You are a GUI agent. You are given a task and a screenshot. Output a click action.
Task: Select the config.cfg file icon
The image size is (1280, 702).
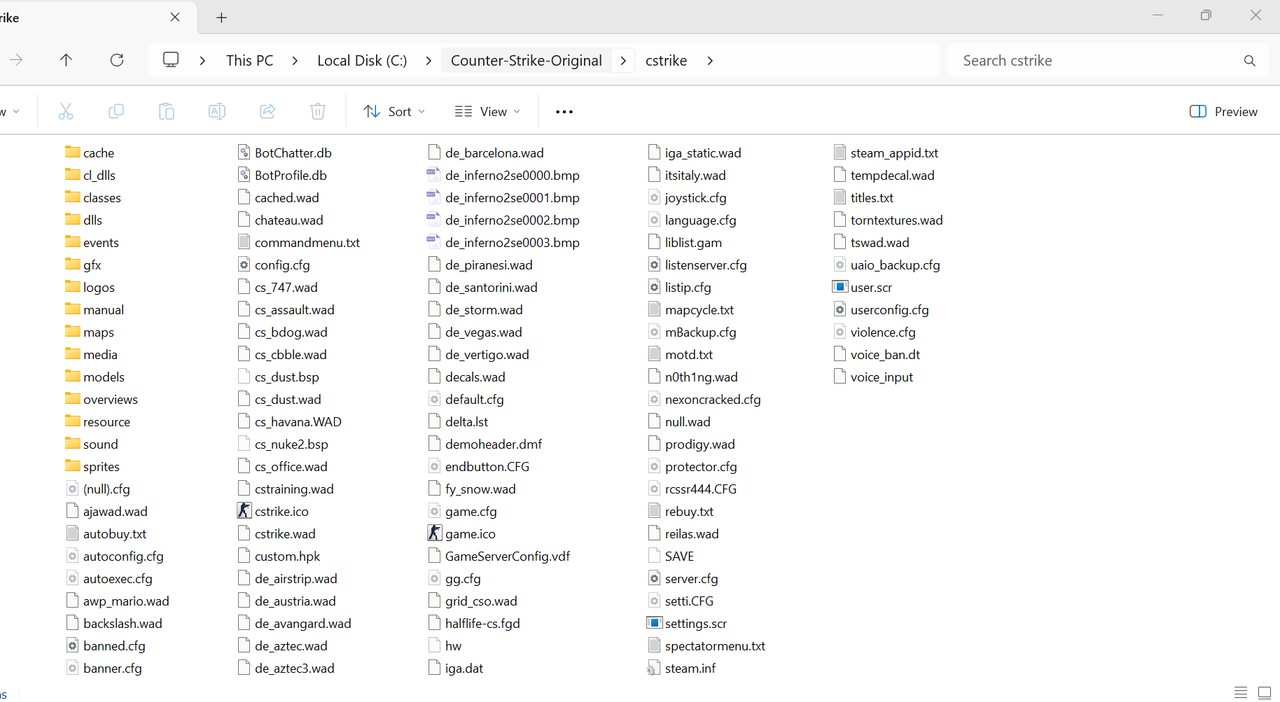[x=244, y=264]
